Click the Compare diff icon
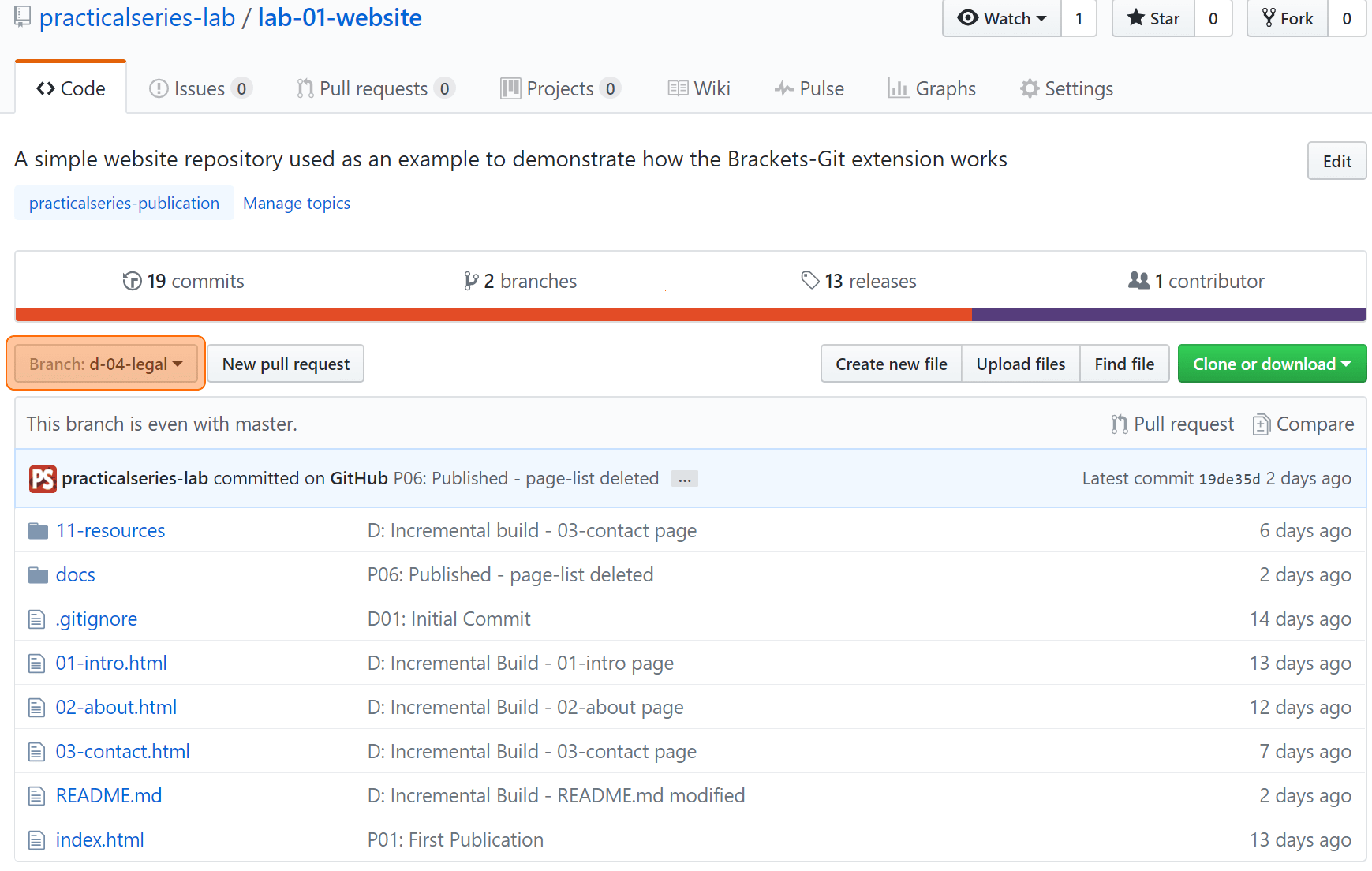 tap(1261, 424)
